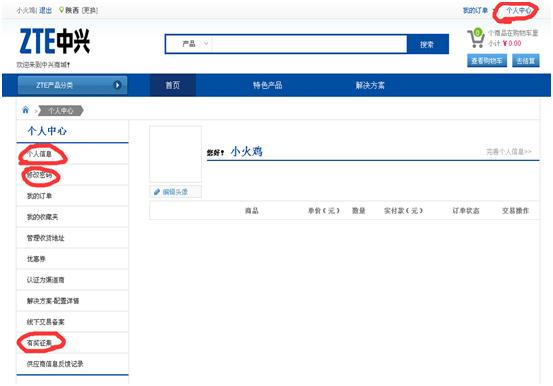Open 我的订单 in the sidebar menu

[40, 196]
